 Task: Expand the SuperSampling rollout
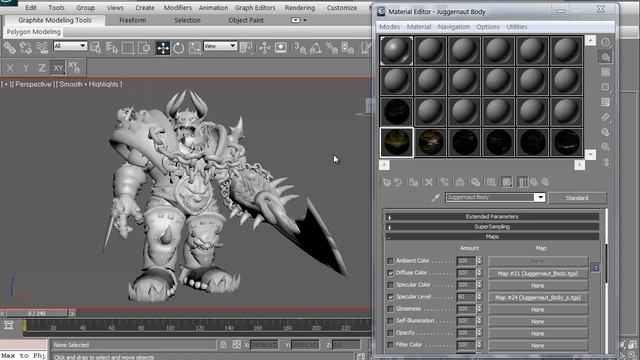492,227
